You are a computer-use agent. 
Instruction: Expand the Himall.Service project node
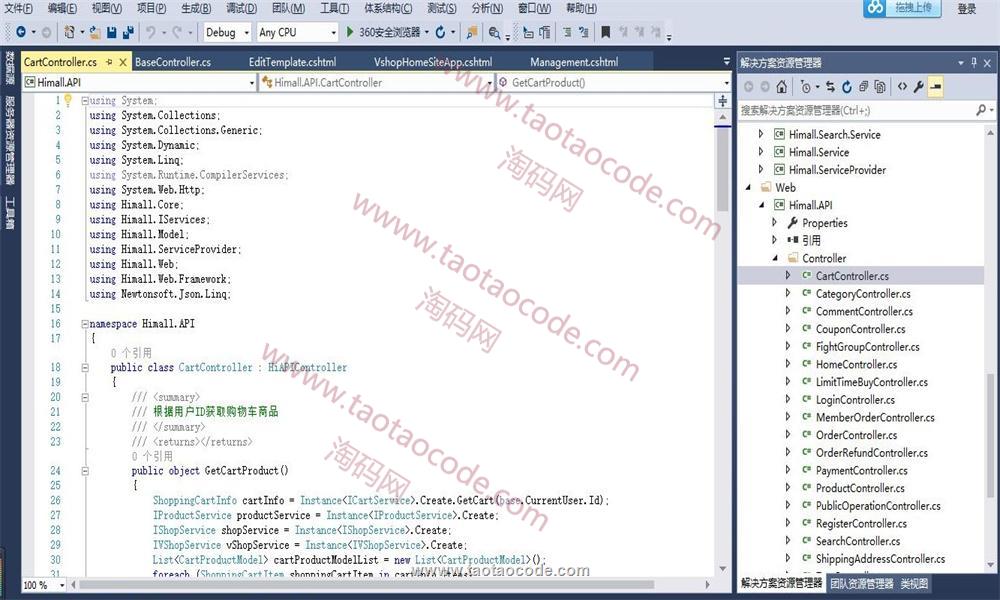[760, 152]
